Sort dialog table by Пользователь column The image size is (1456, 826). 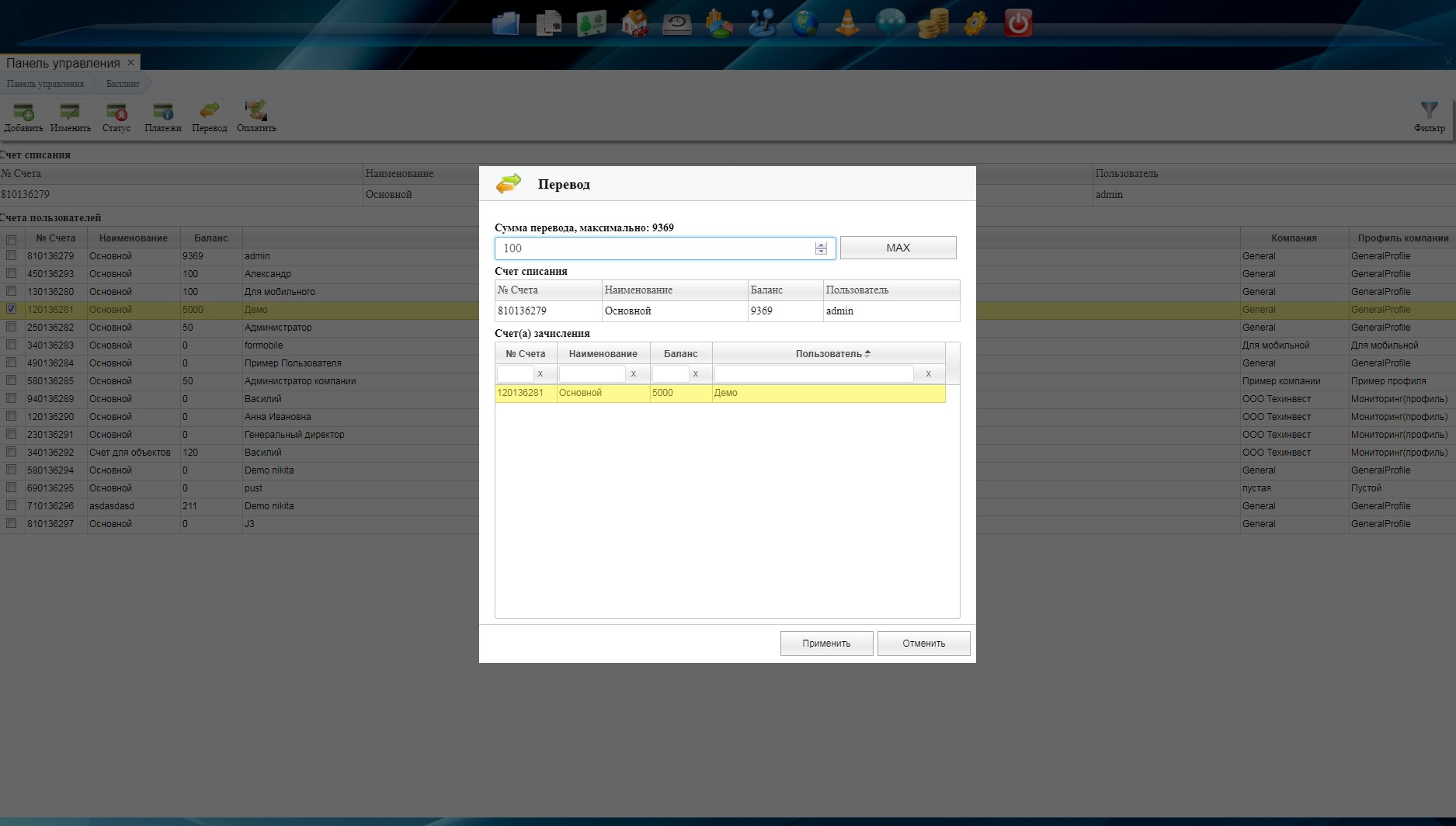(x=829, y=354)
